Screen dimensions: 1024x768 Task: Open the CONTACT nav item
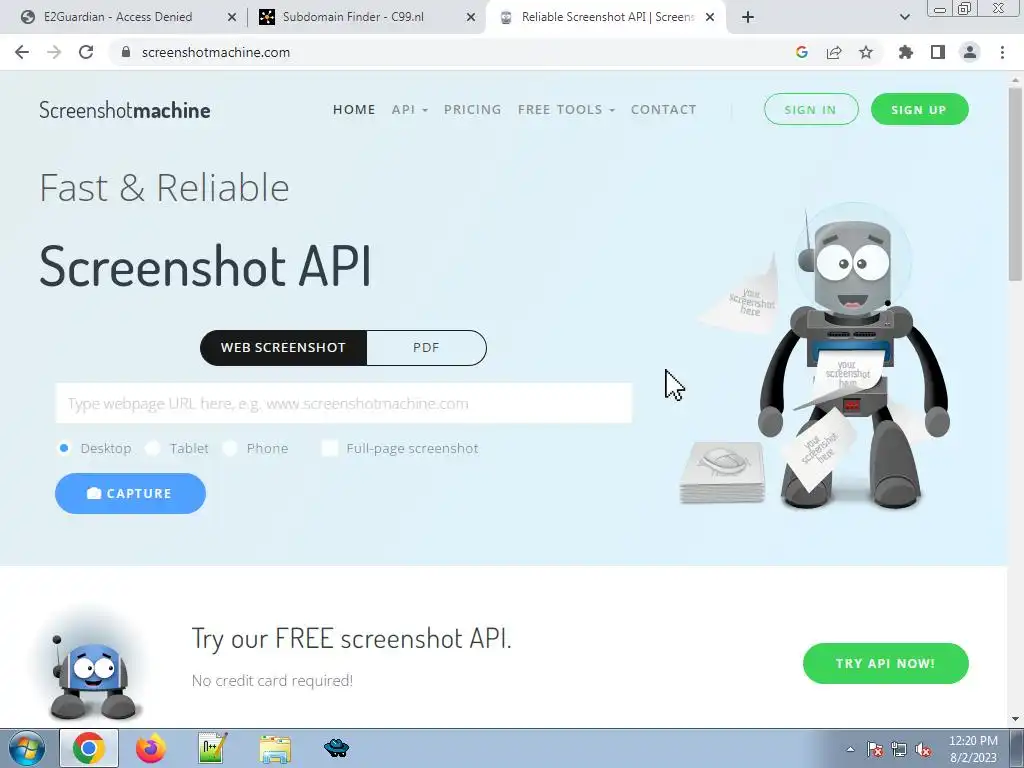click(x=664, y=110)
